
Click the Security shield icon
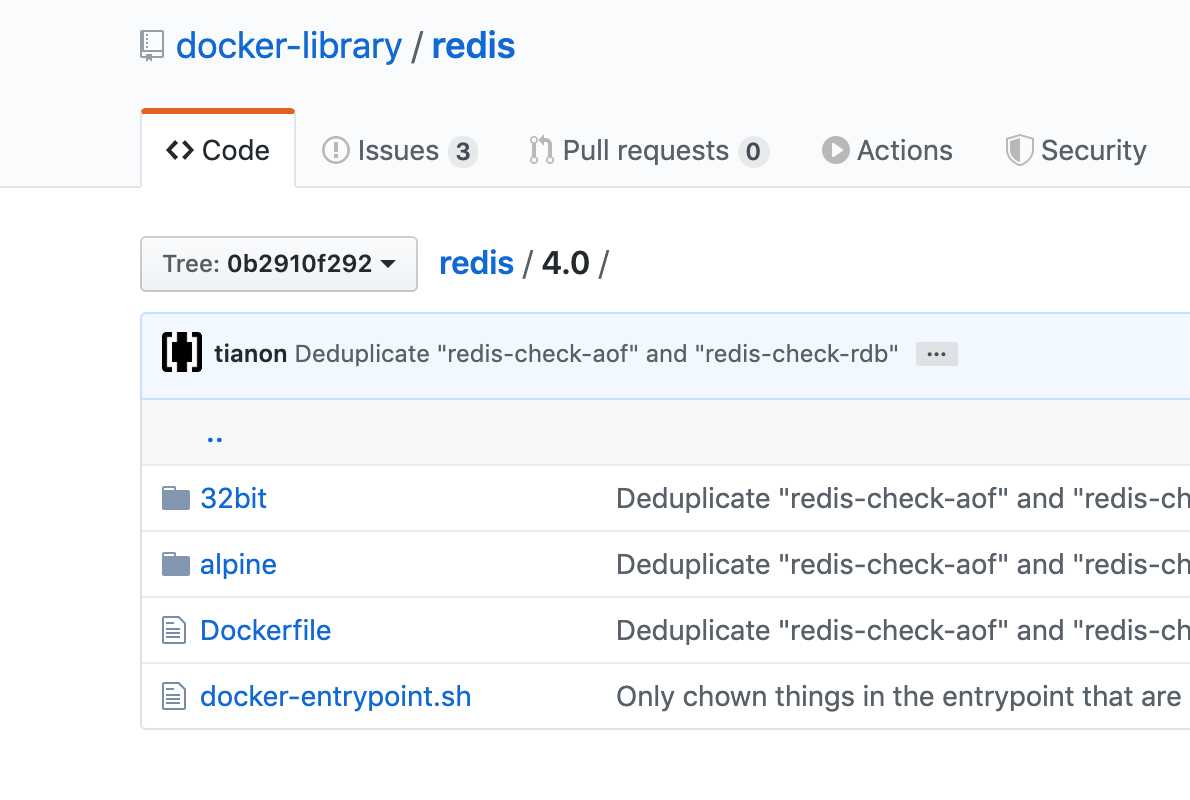pyautogui.click(x=1019, y=150)
